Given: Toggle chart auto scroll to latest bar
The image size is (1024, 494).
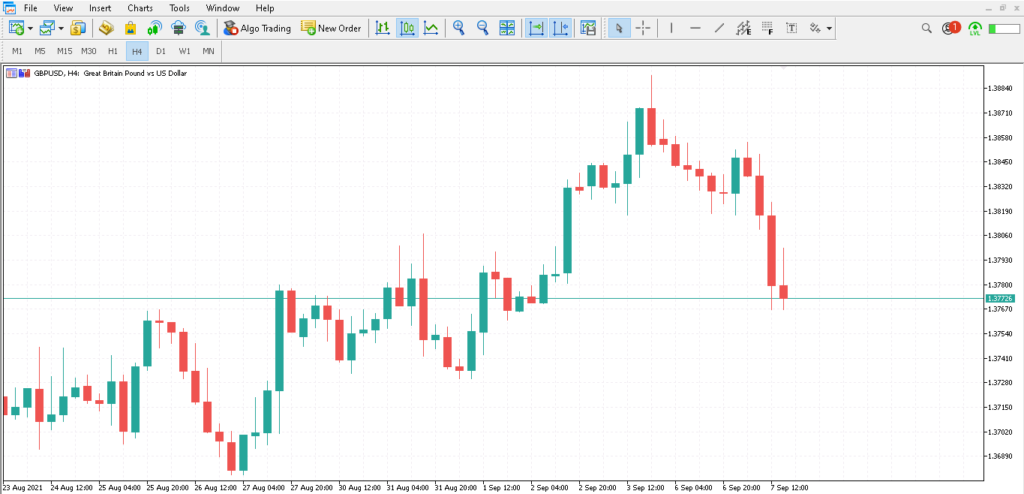Looking at the screenshot, I should (537, 28).
